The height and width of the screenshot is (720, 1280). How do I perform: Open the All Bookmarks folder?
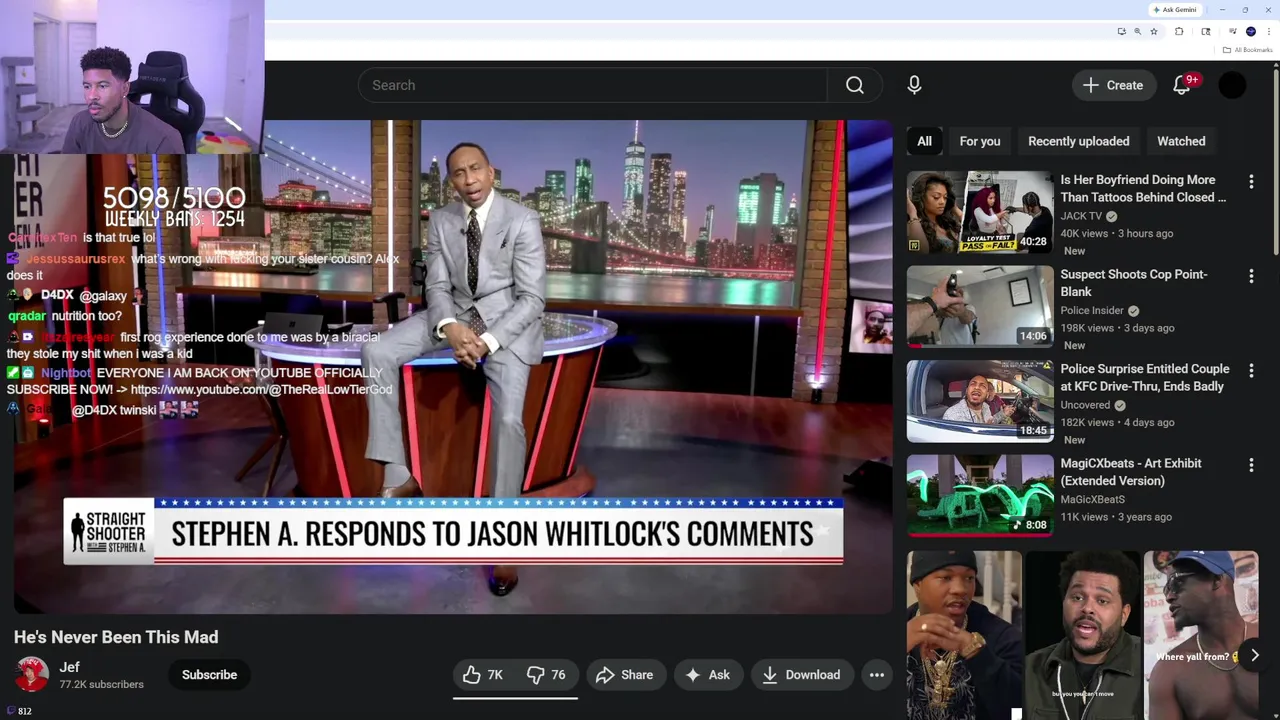(x=1247, y=50)
